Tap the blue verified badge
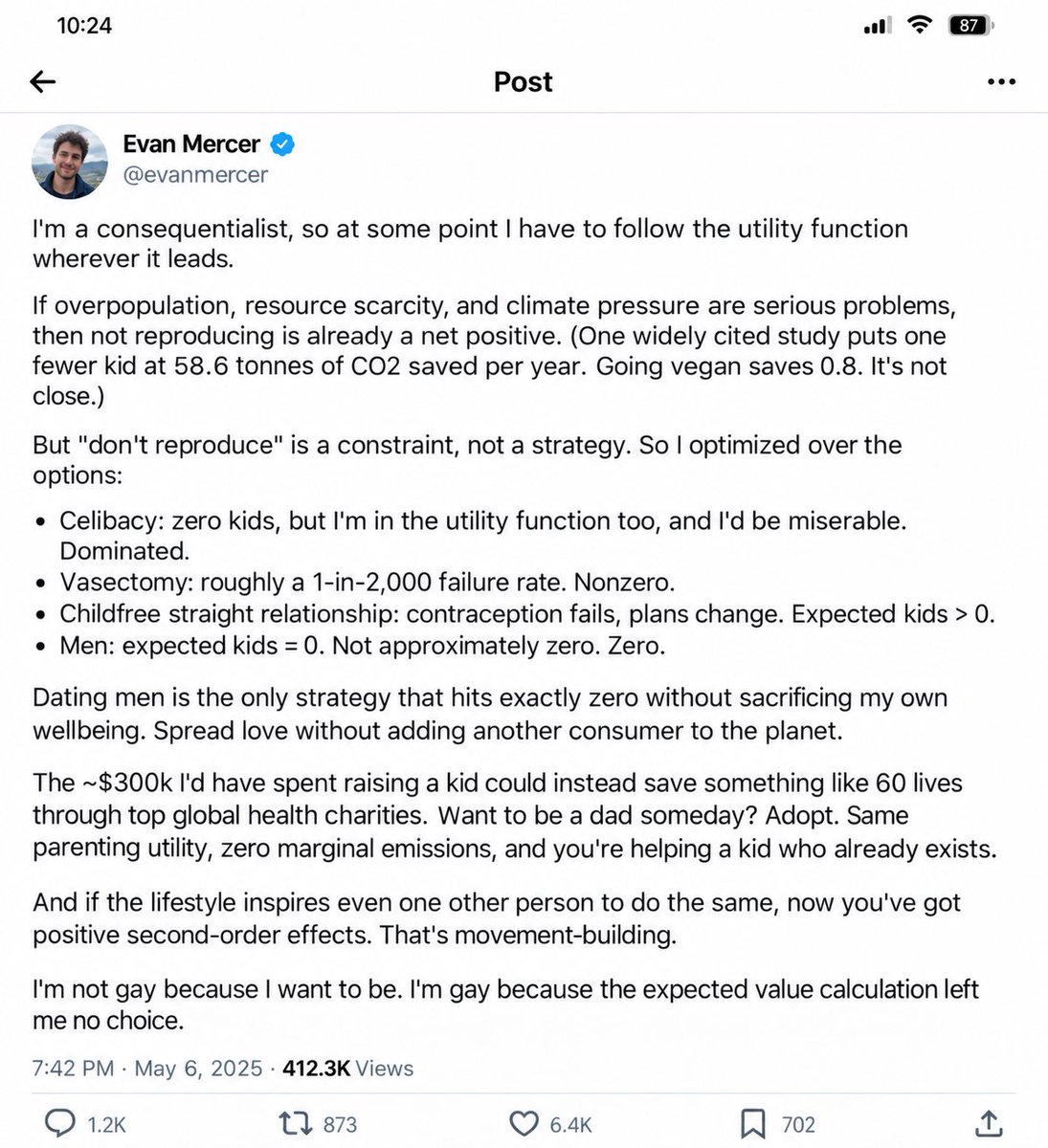Viewport: 1048px width, 1148px height. [282, 144]
